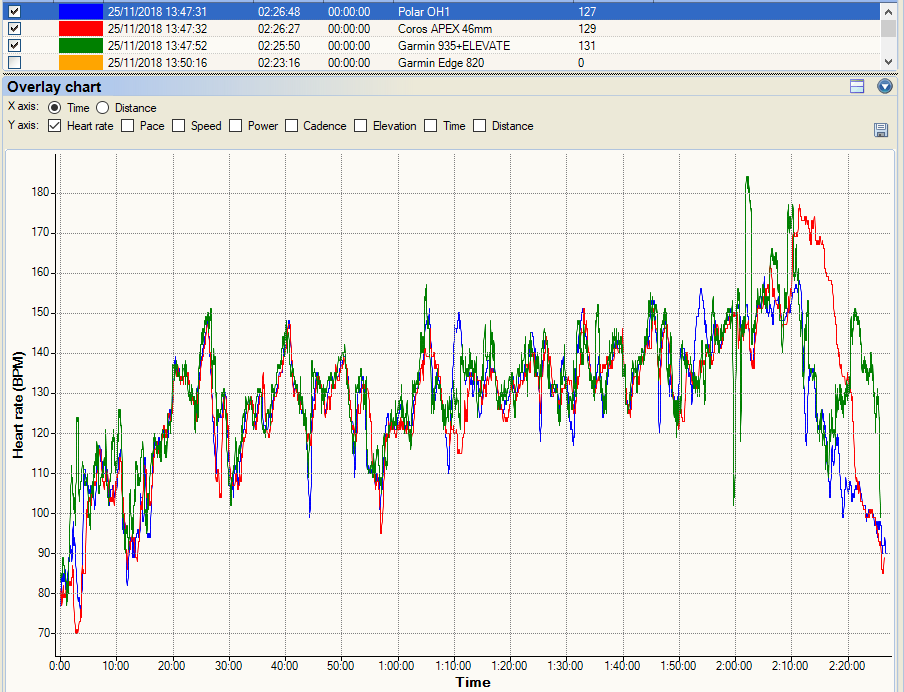904x692 pixels.
Task: Click the average heart rate value 131
Action: tap(587, 46)
